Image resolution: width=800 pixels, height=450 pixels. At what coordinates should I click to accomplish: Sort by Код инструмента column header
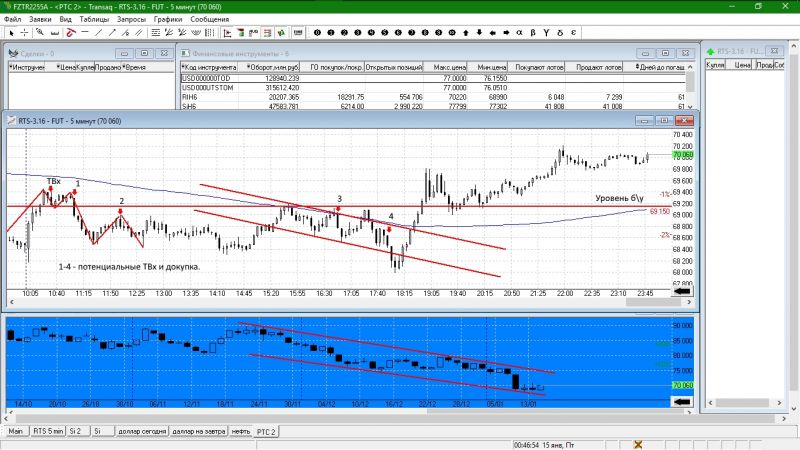click(x=209, y=67)
